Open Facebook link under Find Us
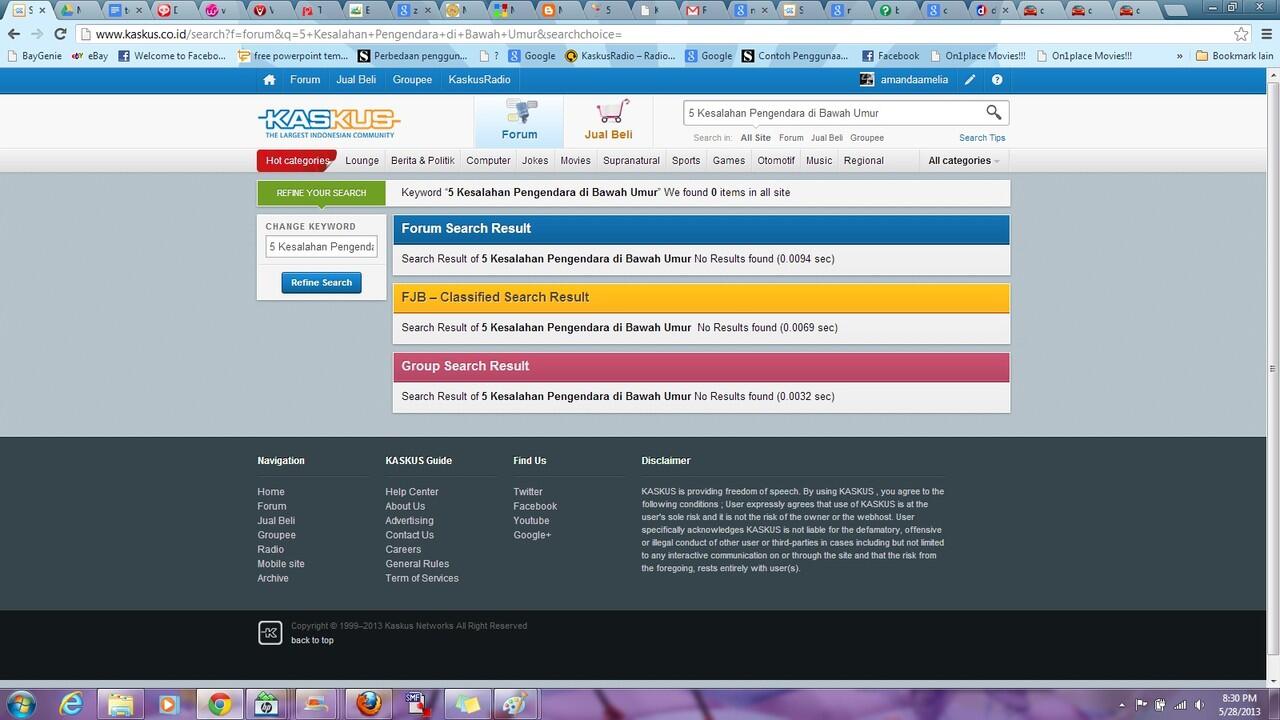Image resolution: width=1280 pixels, height=720 pixels. 535,506
